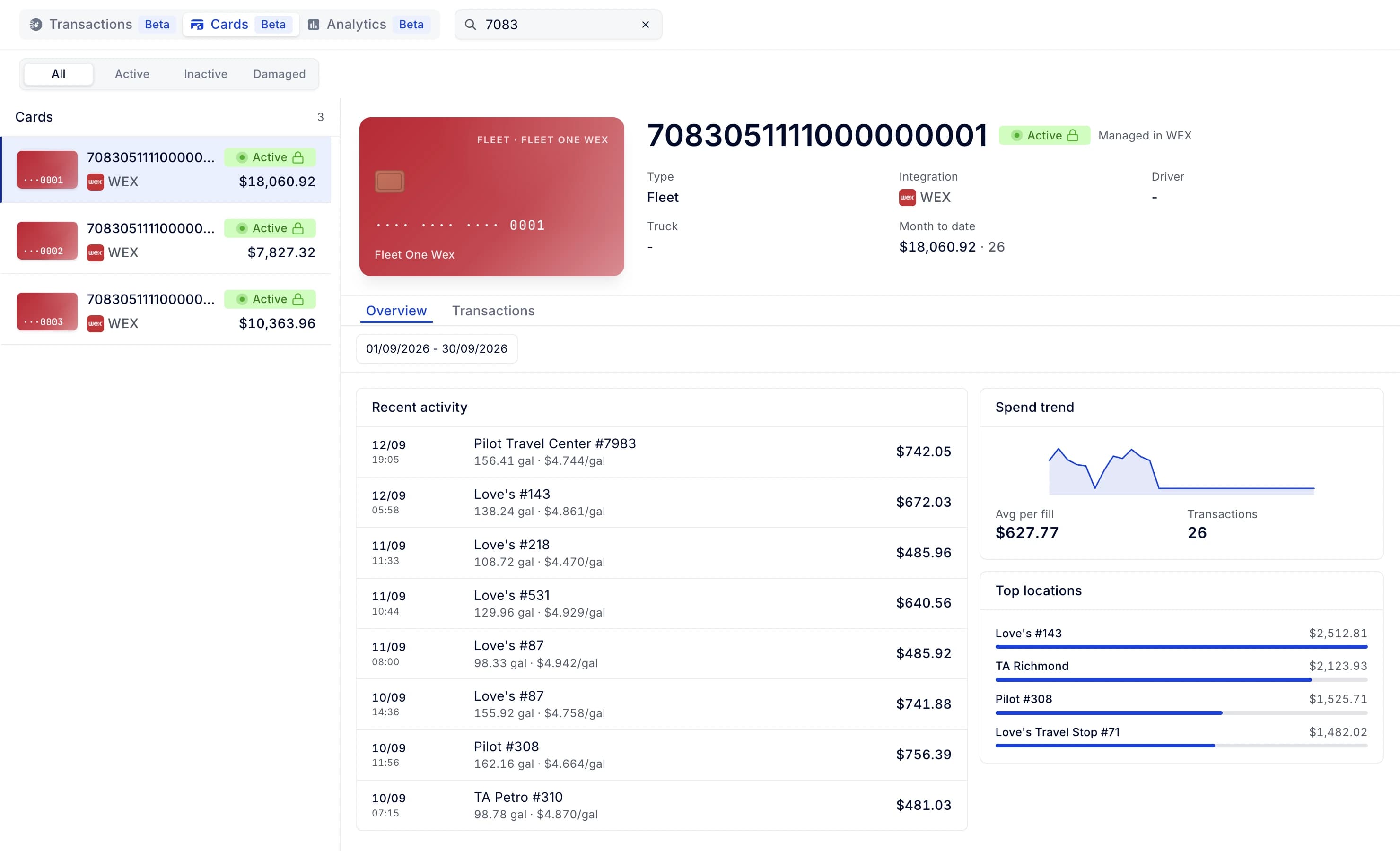Click the Pilot #308 top location entry
Viewport: 1400px width, 851px height.
coord(1181,704)
